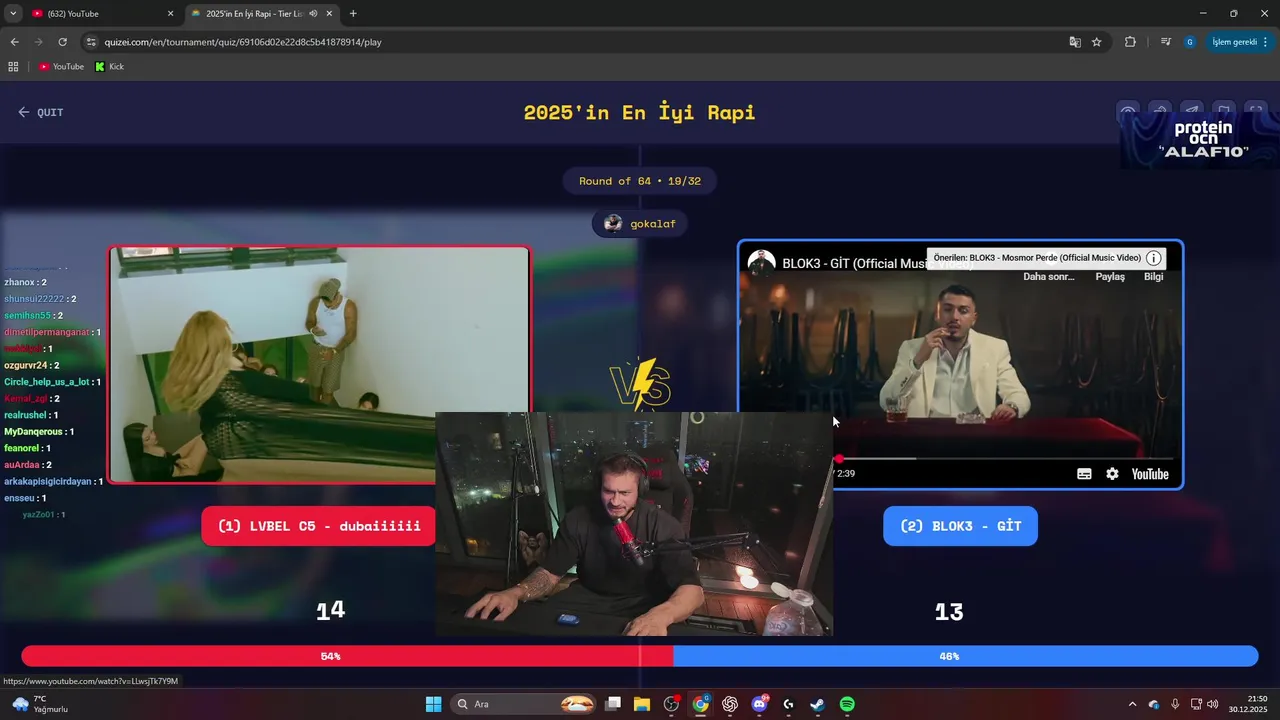The width and height of the screenshot is (1280, 720).
Task: Open the YouTube player settings gear
Action: (x=1112, y=474)
